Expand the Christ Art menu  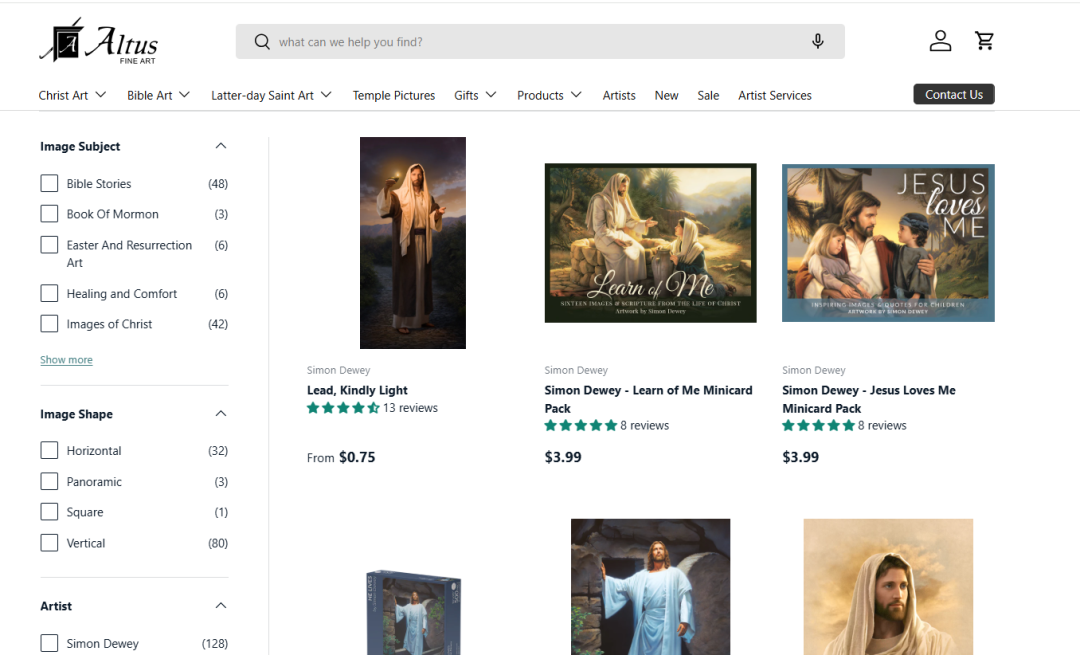[72, 95]
